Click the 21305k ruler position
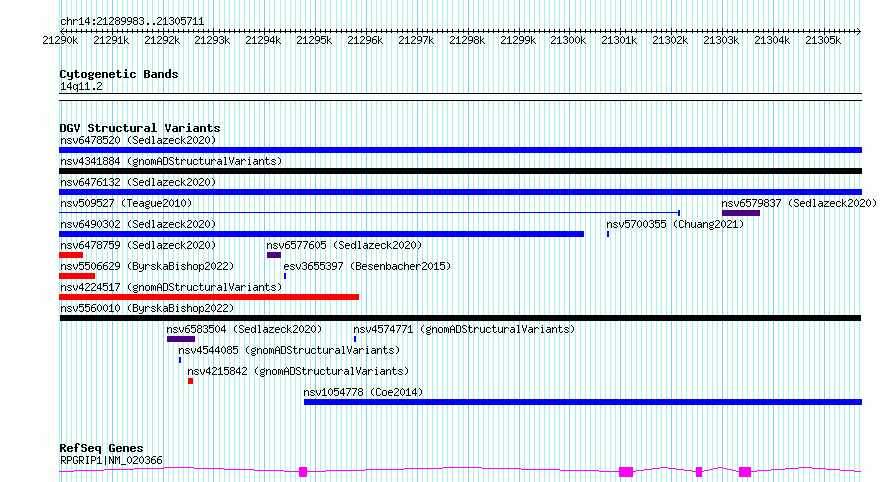The width and height of the screenshot is (890, 482). [823, 40]
